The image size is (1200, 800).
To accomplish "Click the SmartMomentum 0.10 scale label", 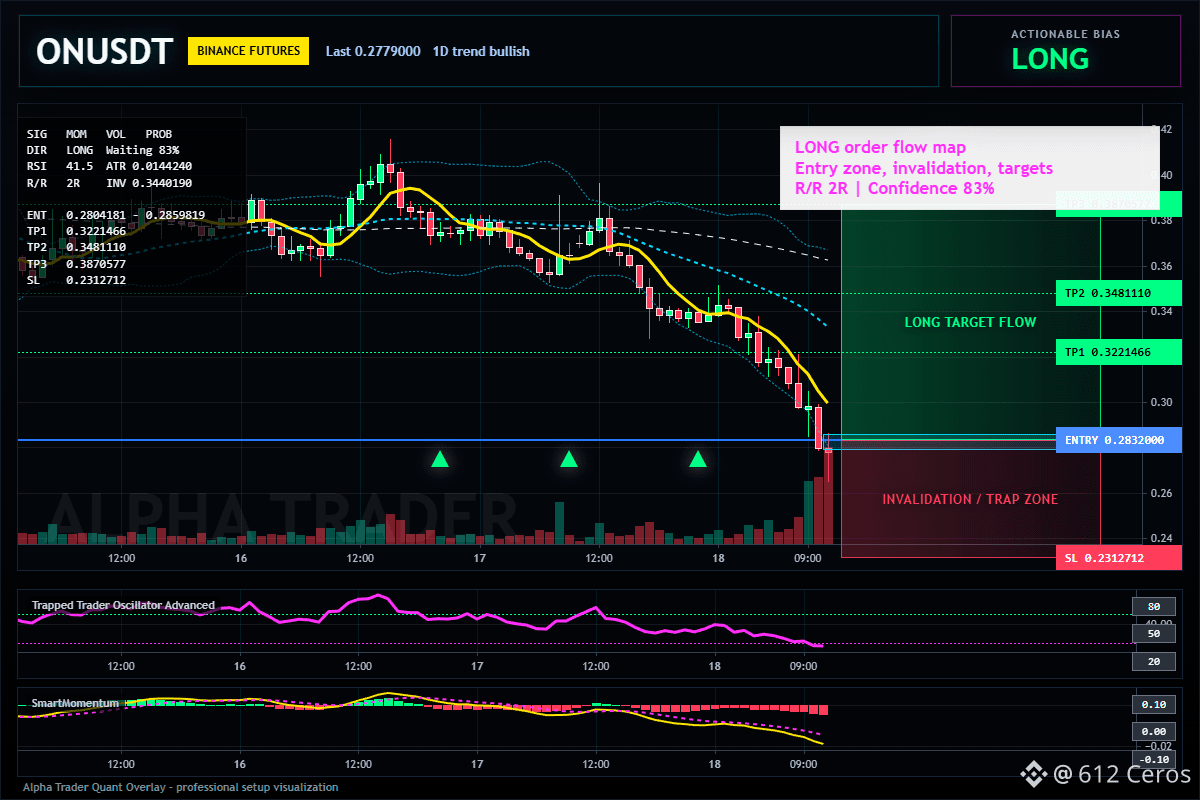I will [1153, 704].
